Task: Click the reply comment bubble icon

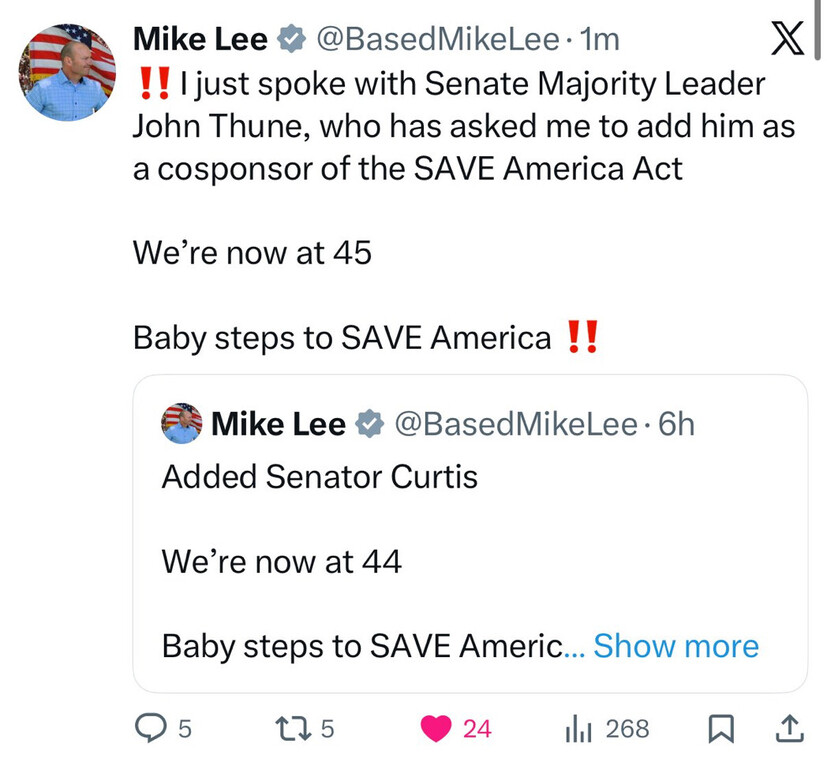Action: click(x=149, y=729)
